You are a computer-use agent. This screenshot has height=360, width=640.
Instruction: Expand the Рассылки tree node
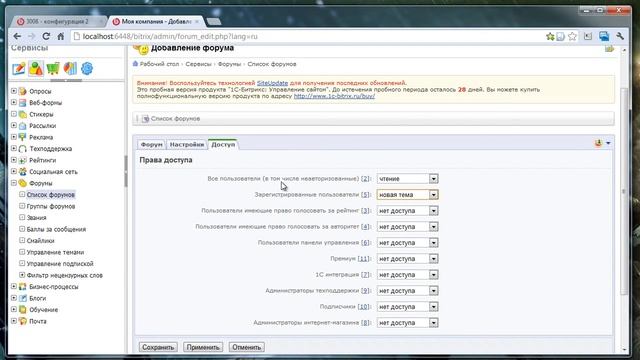click(14, 125)
